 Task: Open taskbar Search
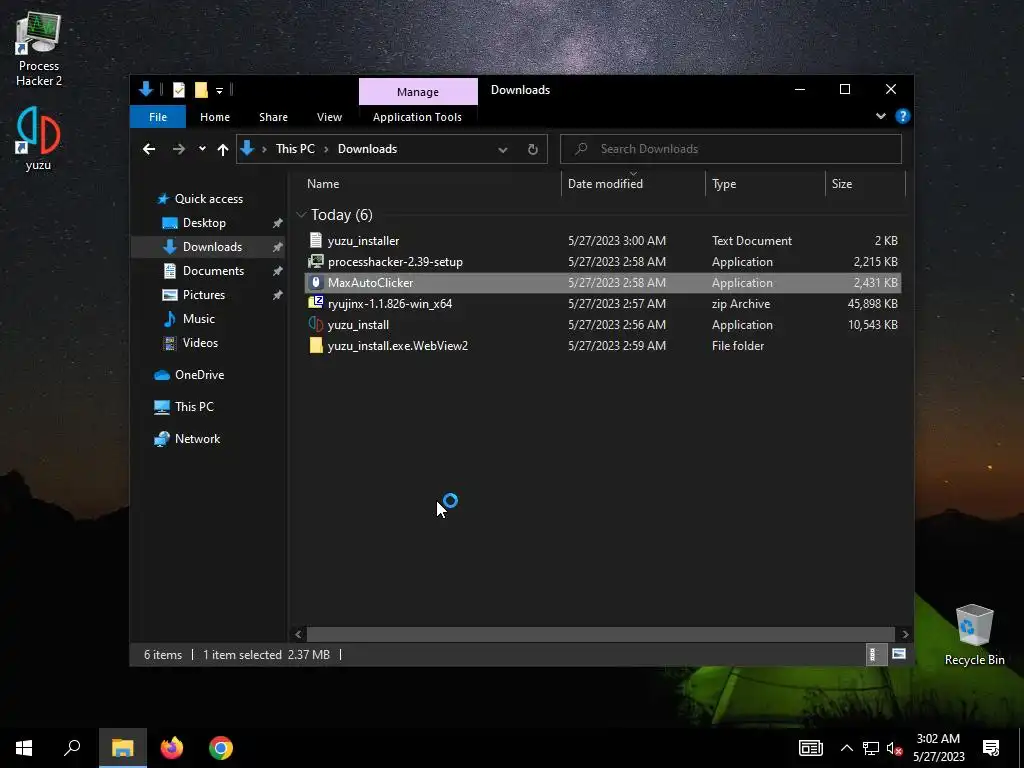tap(72, 748)
